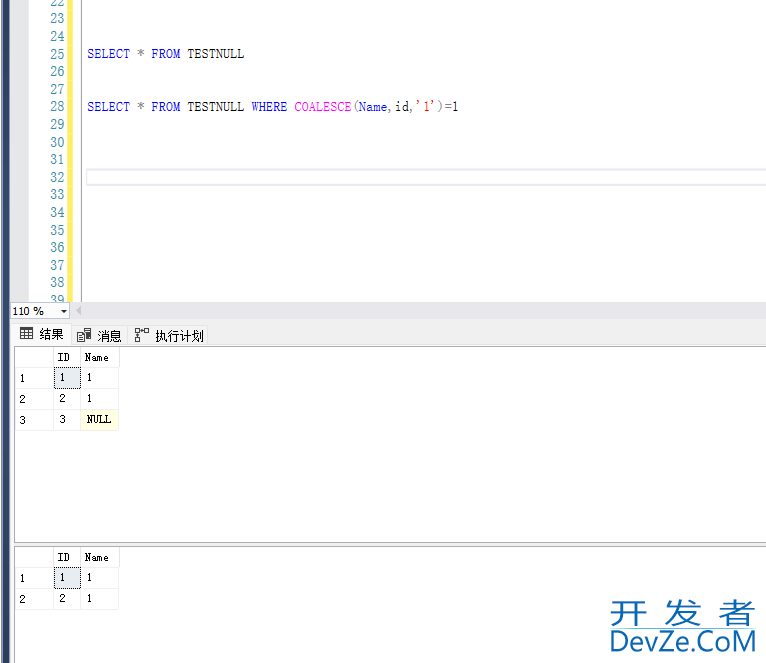This screenshot has height=663, width=766.
Task: Open the 执行计划 execution plan tab
Action: (169, 335)
